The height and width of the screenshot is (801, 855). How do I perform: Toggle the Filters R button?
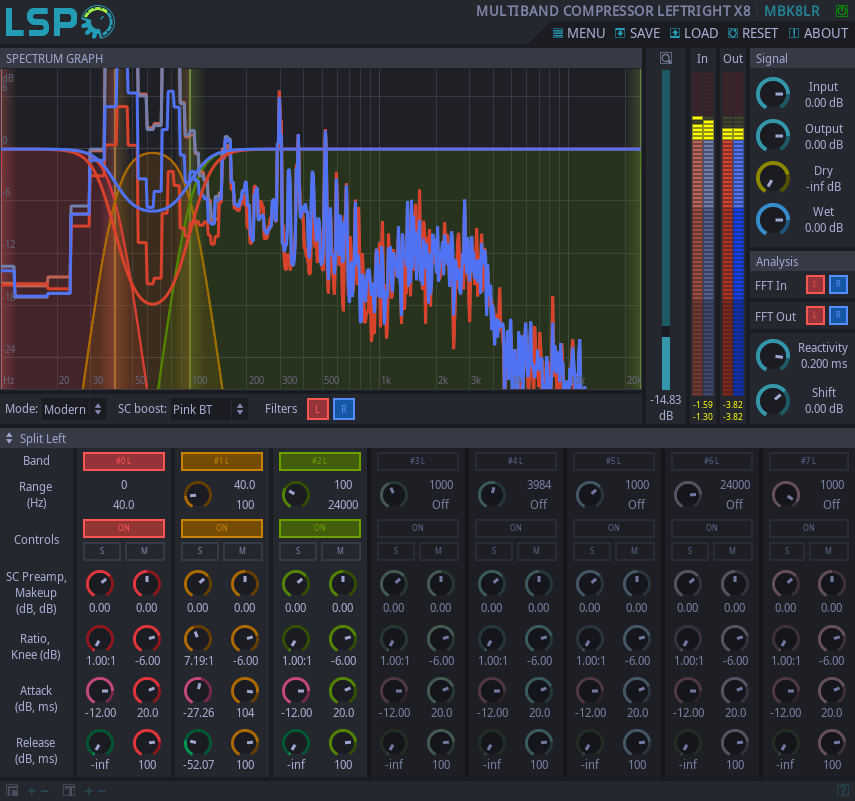tap(344, 409)
